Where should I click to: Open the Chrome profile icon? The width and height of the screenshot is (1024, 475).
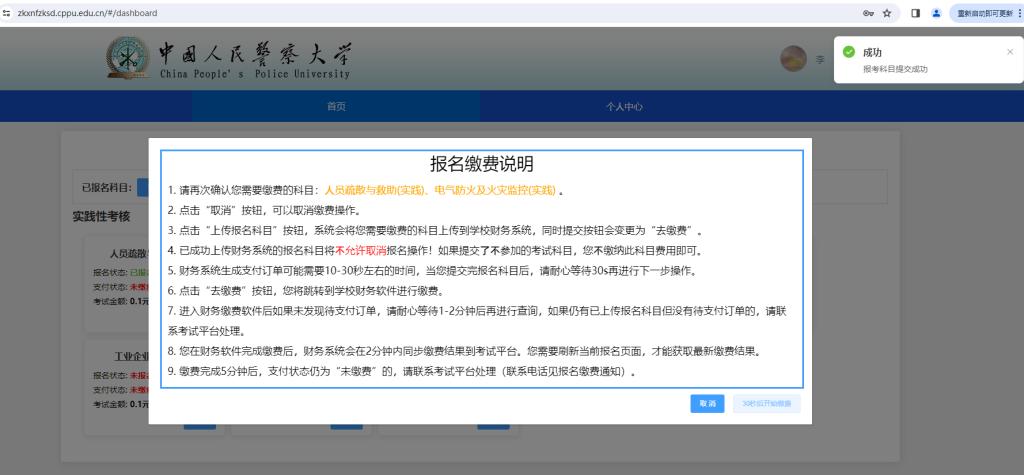coord(936,13)
